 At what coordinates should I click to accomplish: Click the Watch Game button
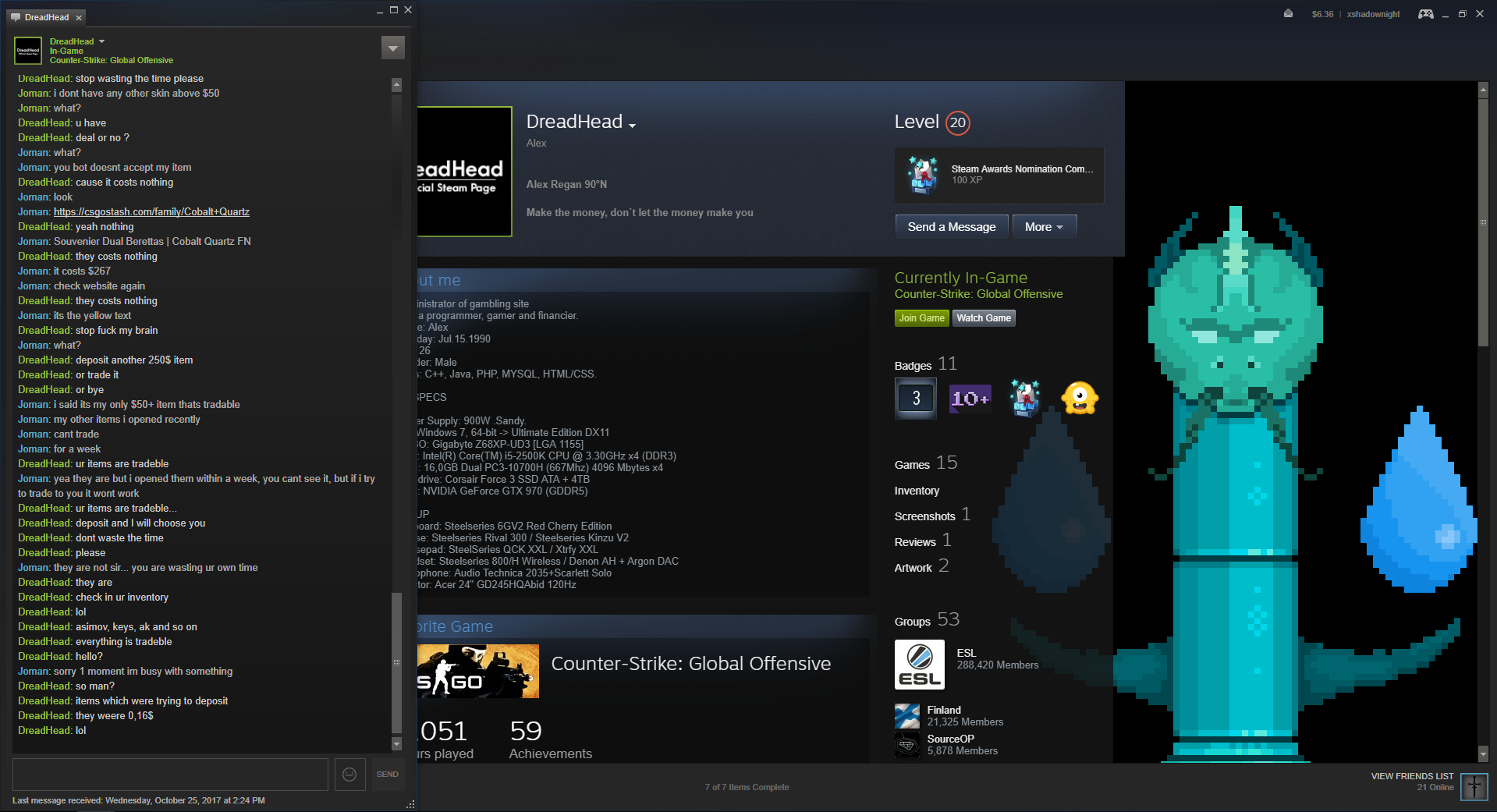(984, 318)
